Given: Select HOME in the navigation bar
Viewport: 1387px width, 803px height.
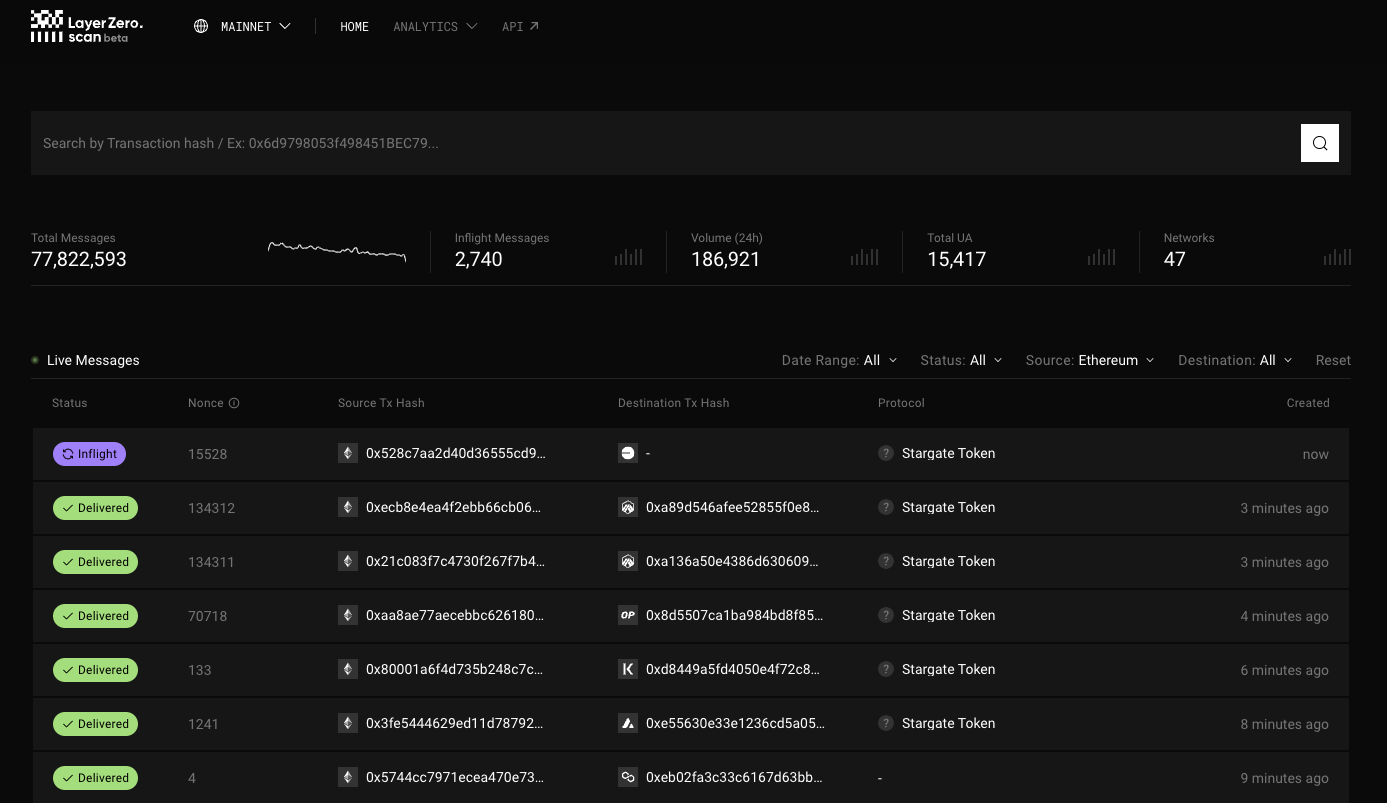Looking at the screenshot, I should click(354, 27).
